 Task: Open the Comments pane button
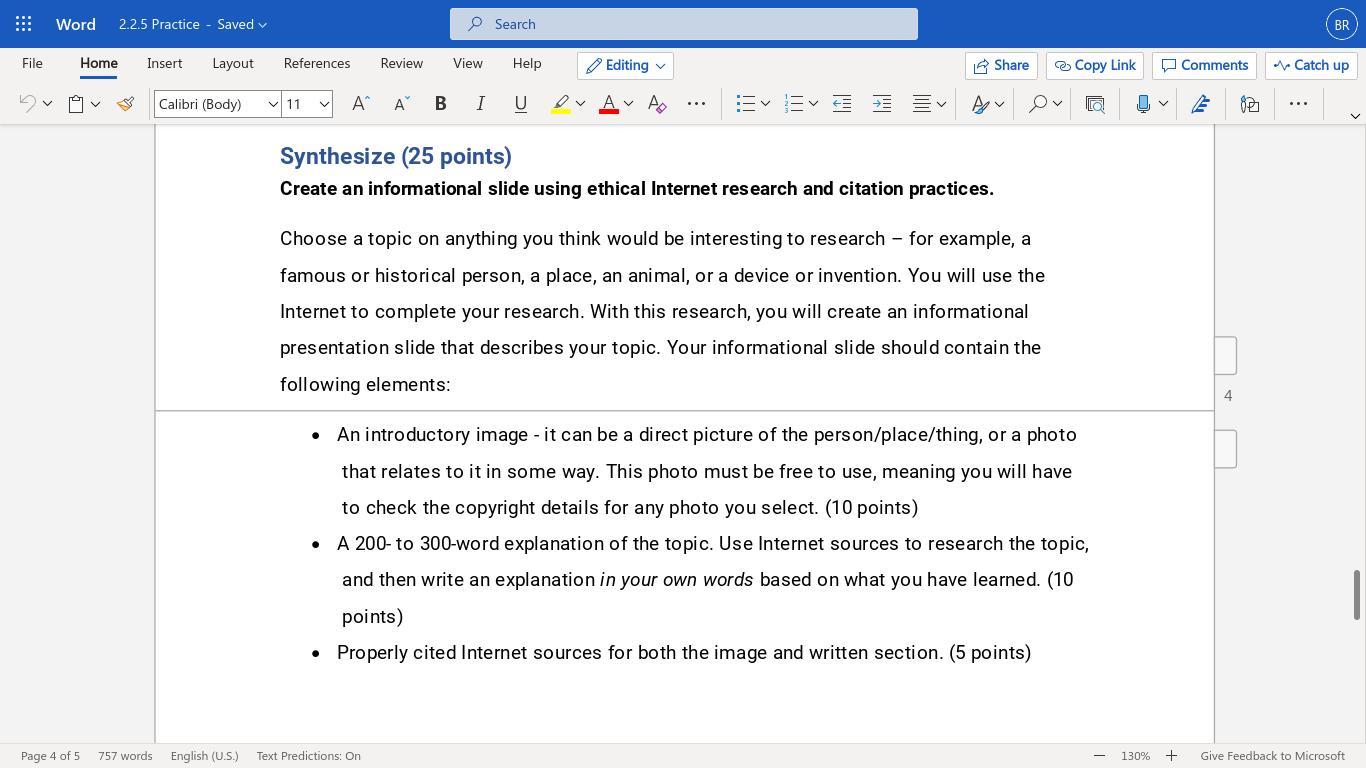coord(1204,66)
